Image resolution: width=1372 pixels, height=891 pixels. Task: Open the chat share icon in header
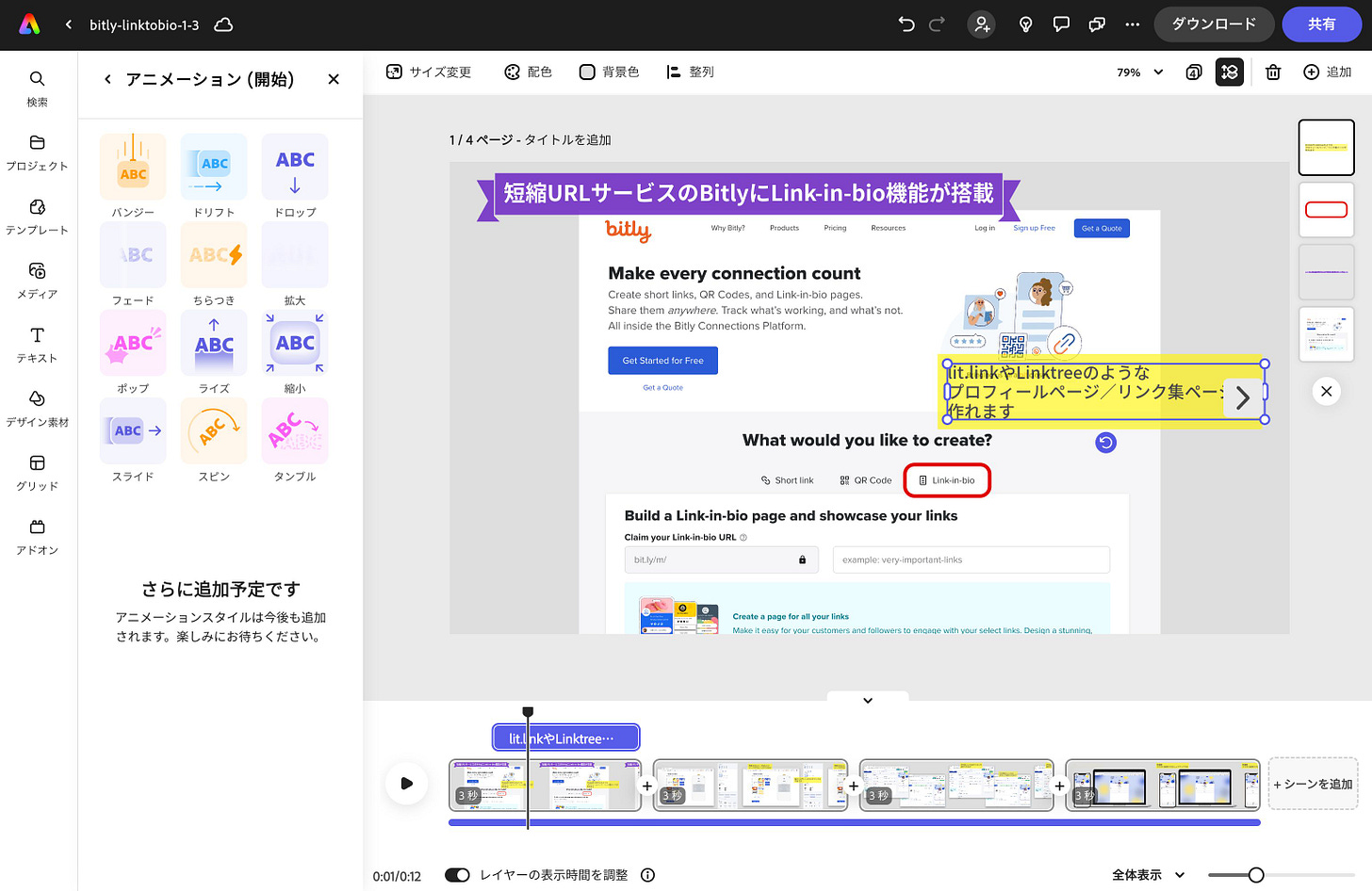point(1097,24)
